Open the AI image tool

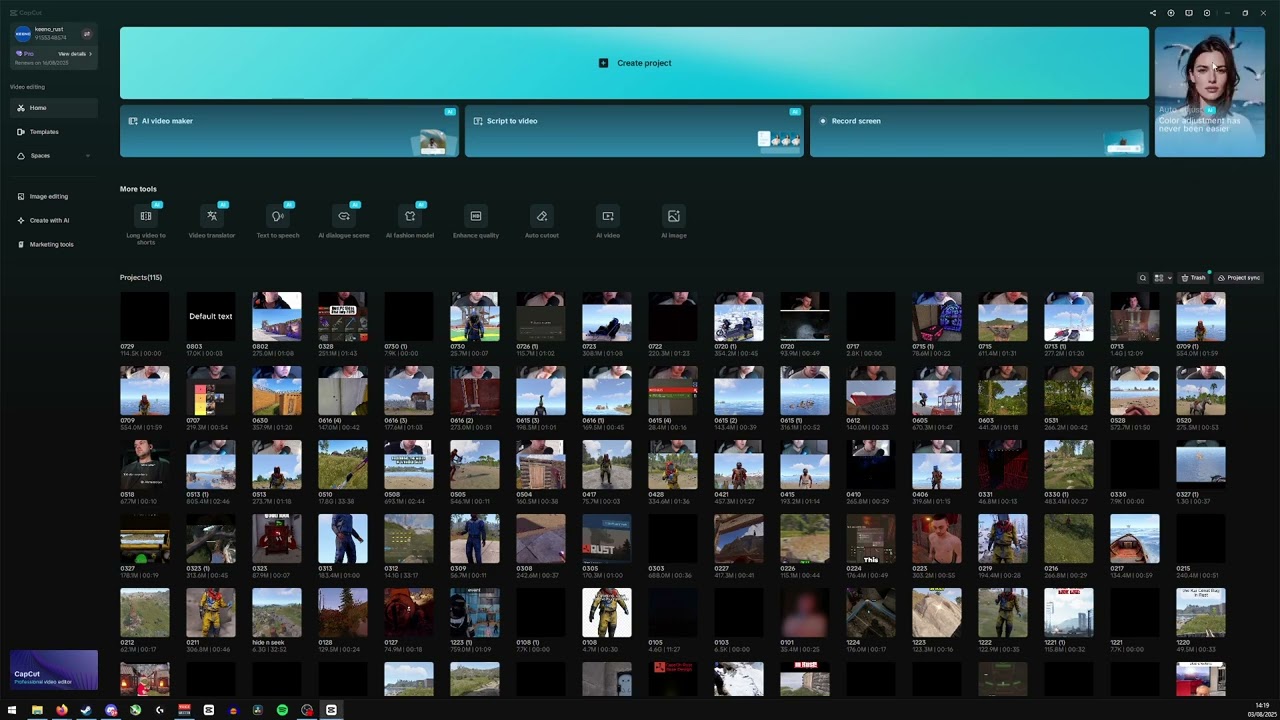tap(674, 221)
